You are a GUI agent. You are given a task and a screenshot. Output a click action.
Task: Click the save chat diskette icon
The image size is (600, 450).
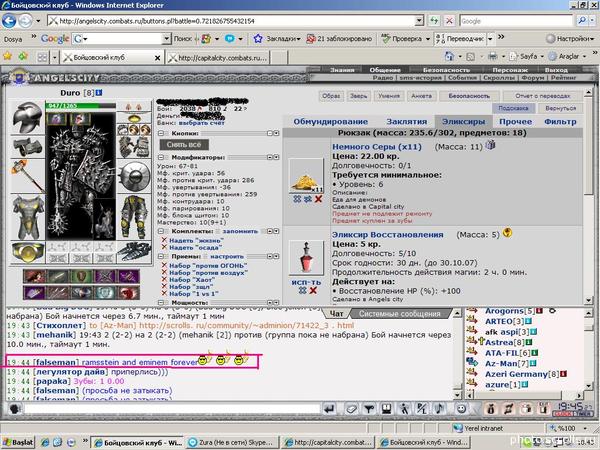coord(386,409)
